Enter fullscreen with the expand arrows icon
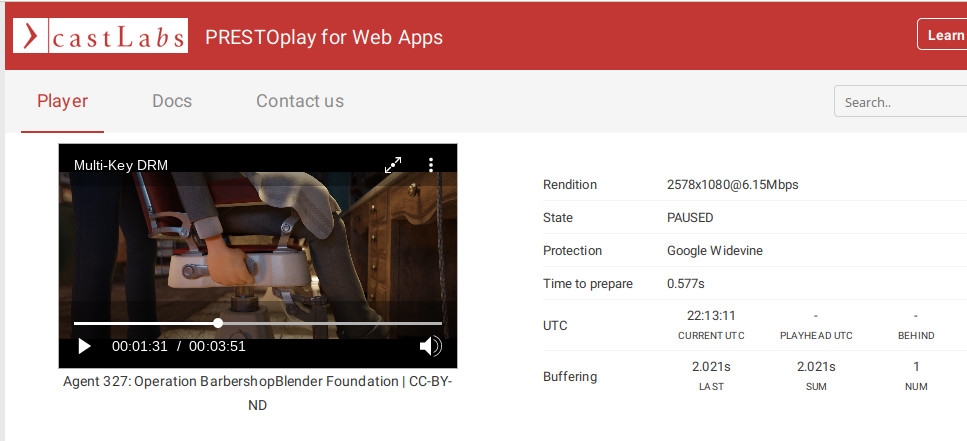 coord(393,165)
